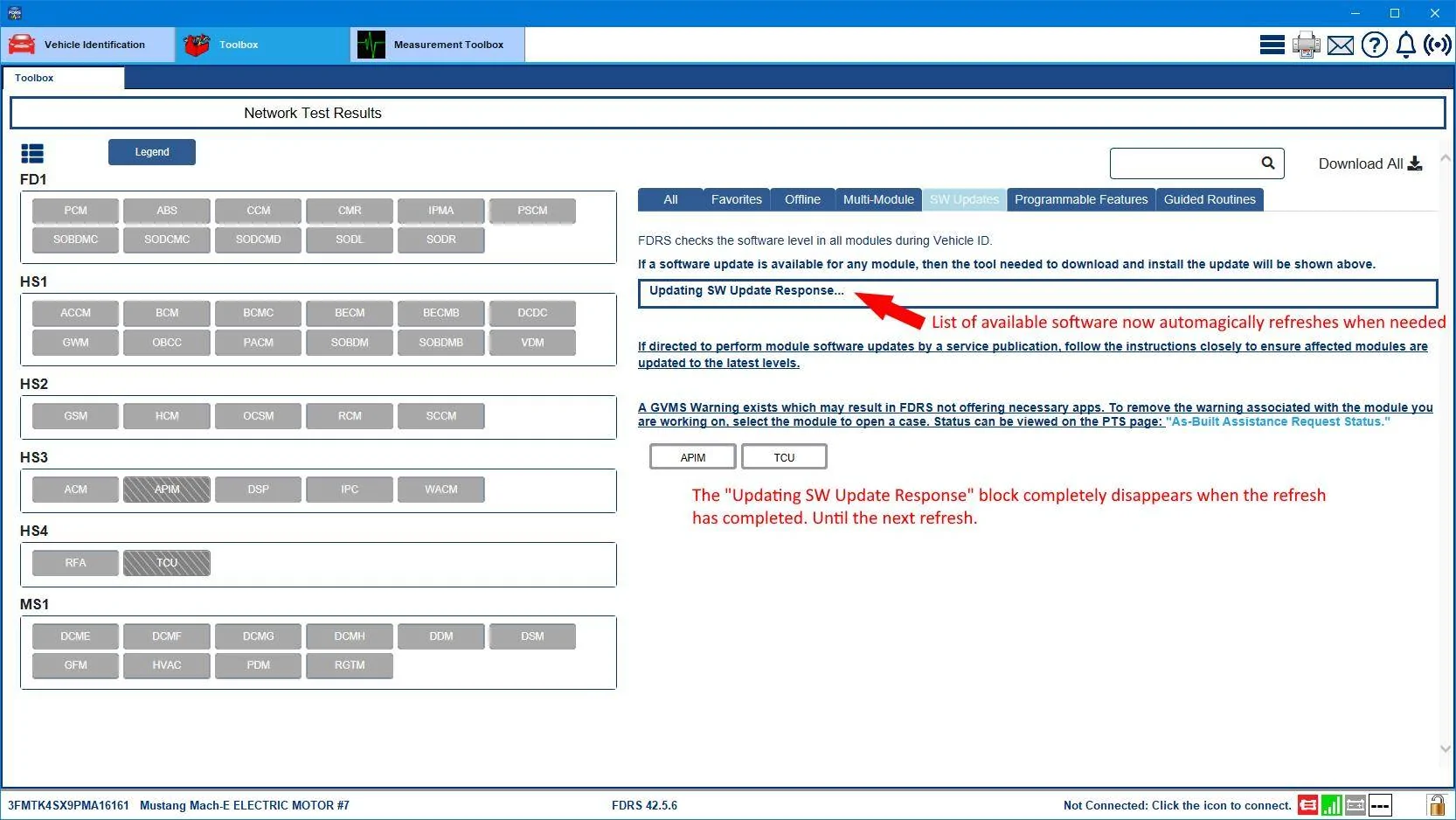Click the 'Updating SW Update Response...' status box

tap(1037, 293)
